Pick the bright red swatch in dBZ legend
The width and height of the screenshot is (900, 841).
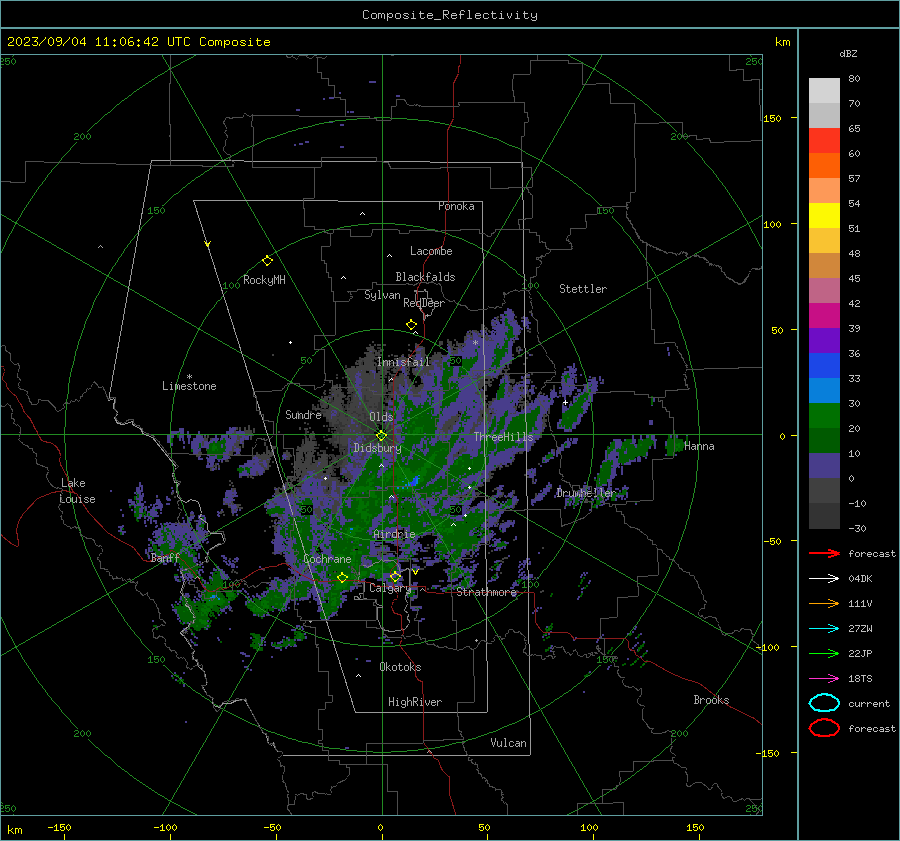coord(824,141)
